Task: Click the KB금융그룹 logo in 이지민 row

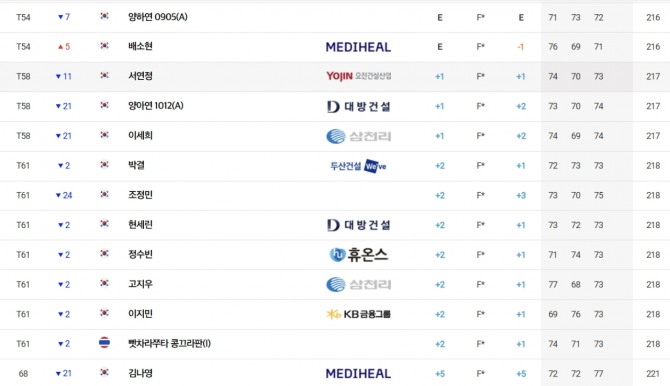Action: 359,314
